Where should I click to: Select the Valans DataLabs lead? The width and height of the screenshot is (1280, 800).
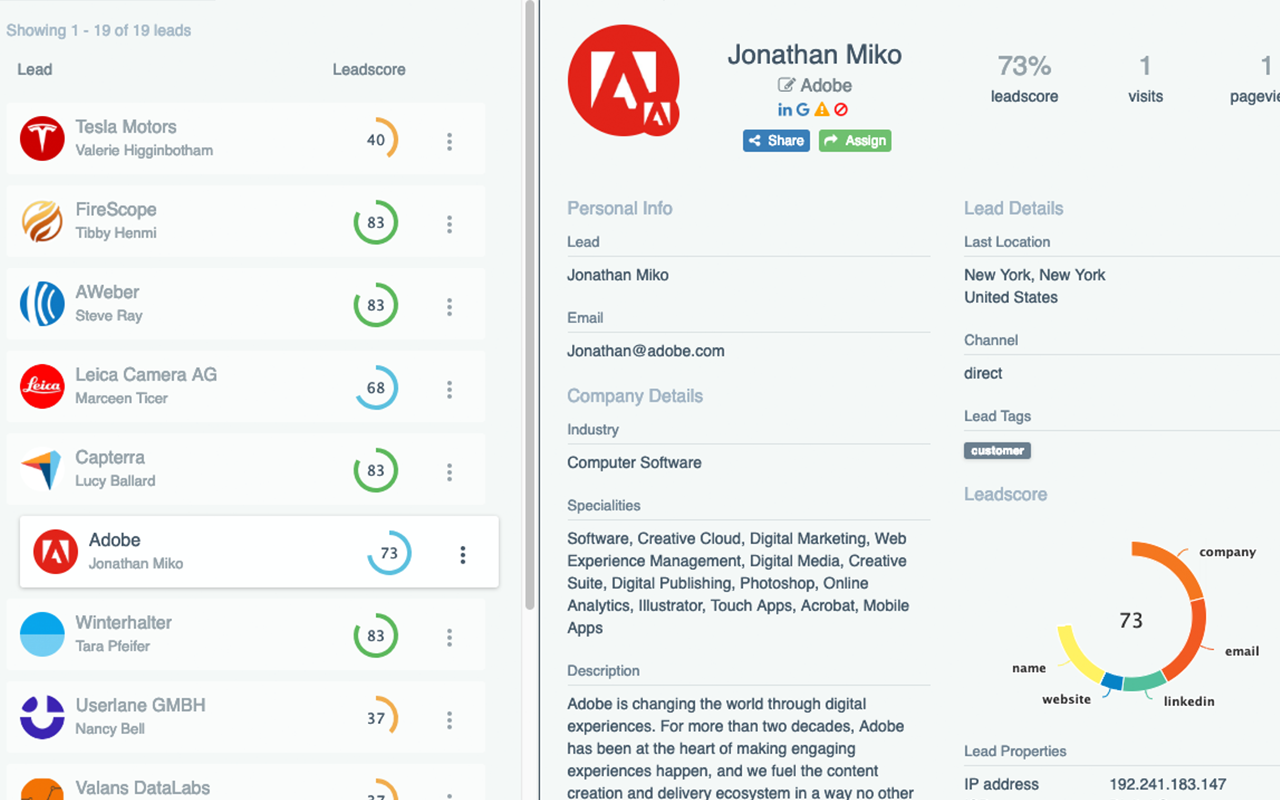tap(246, 782)
